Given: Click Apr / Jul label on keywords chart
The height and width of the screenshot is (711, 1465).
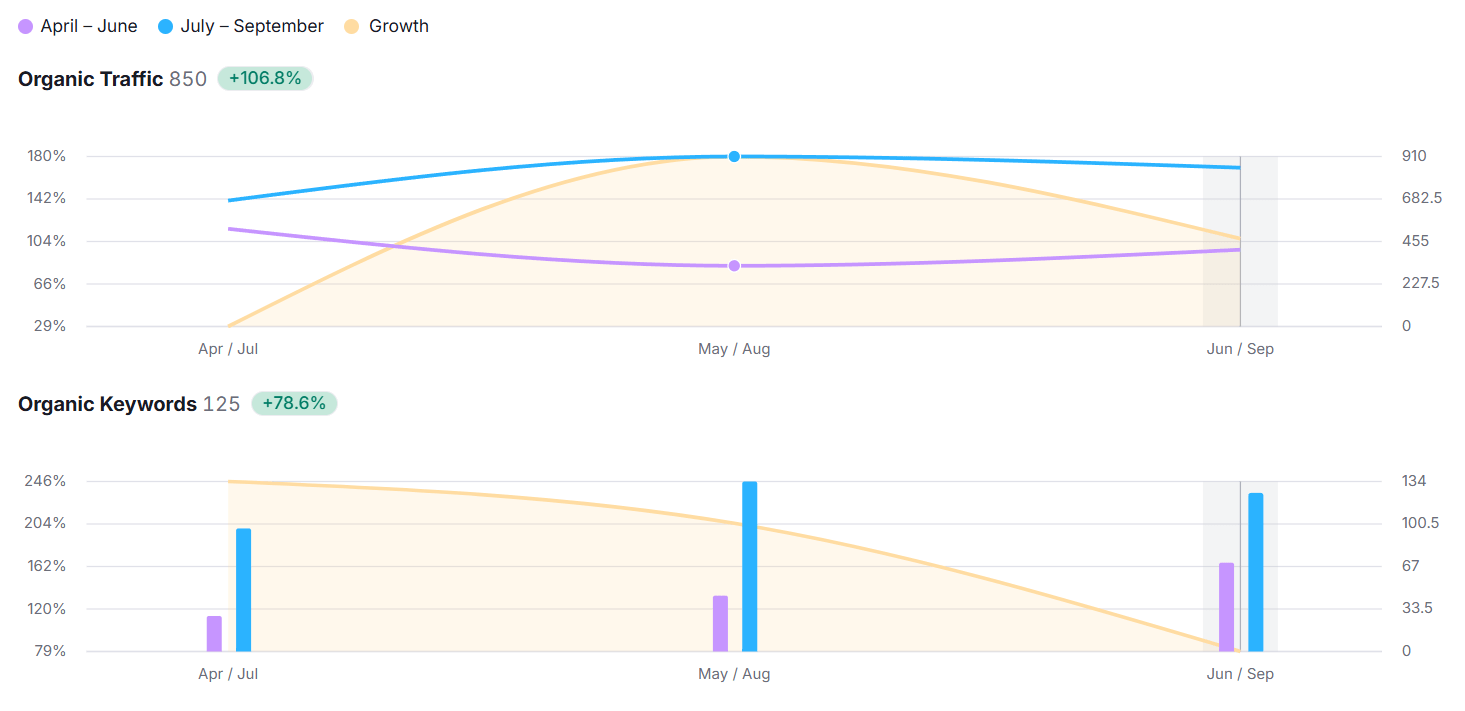Looking at the screenshot, I should point(228,674).
